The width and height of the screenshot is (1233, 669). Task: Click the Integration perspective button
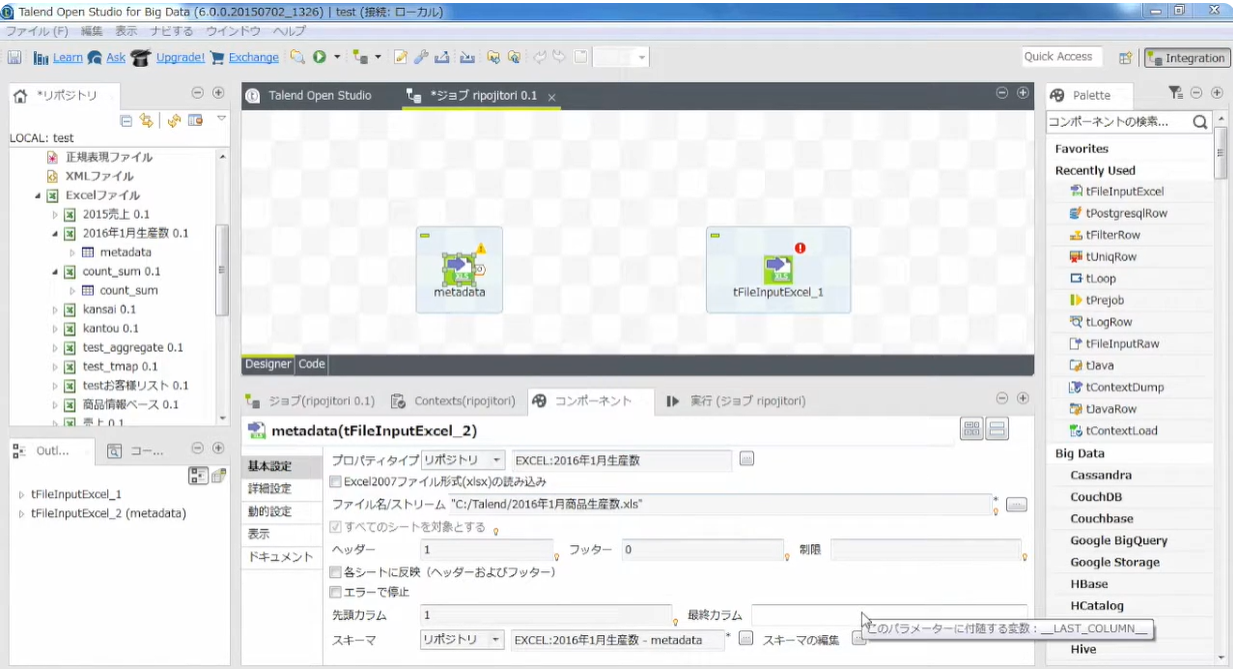click(x=1187, y=58)
